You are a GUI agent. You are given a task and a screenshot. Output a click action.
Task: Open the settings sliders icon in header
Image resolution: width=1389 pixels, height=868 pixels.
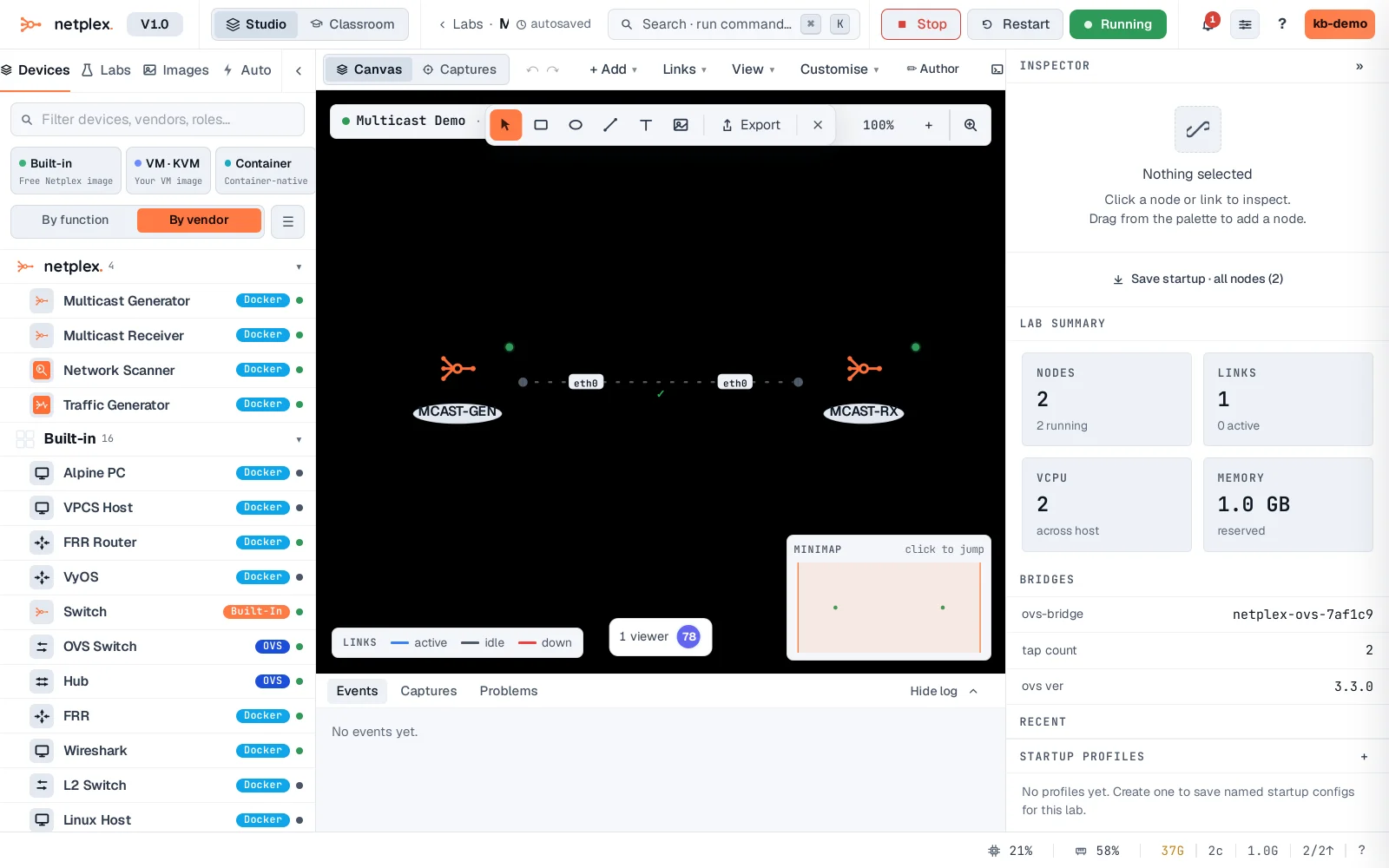[1245, 24]
